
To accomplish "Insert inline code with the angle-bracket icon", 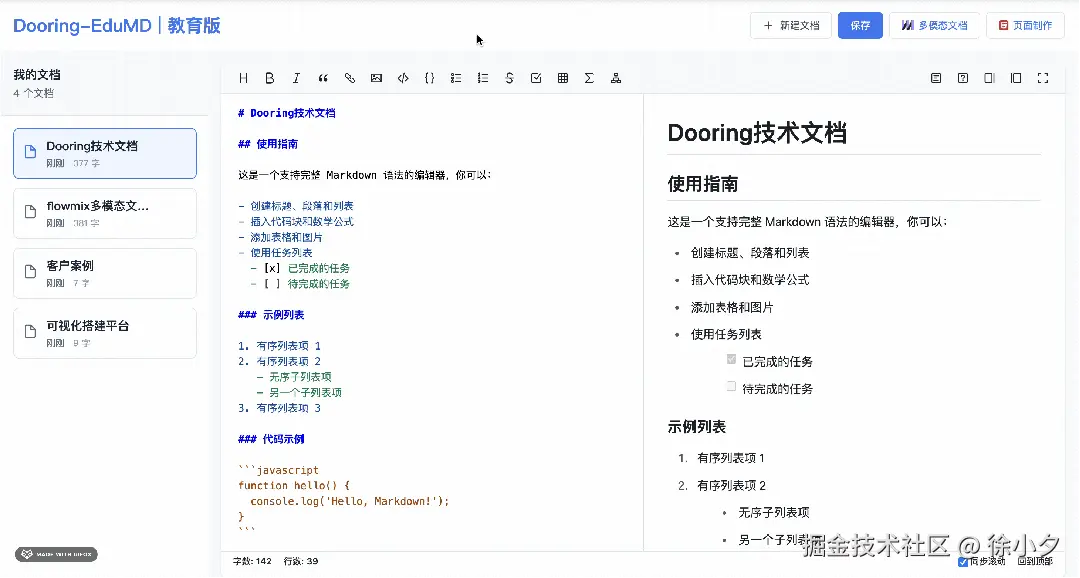I will (x=403, y=79).
